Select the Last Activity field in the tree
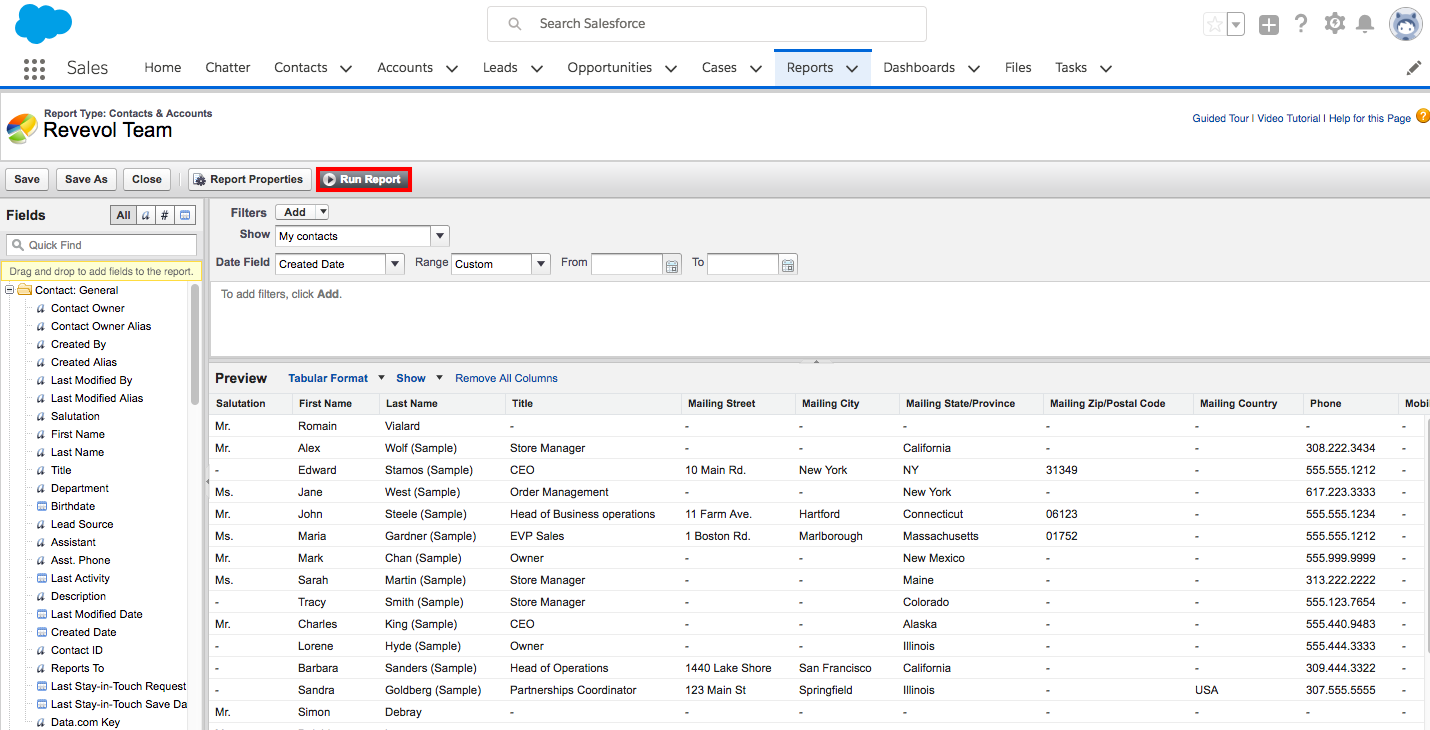The height and width of the screenshot is (730, 1430). [80, 578]
